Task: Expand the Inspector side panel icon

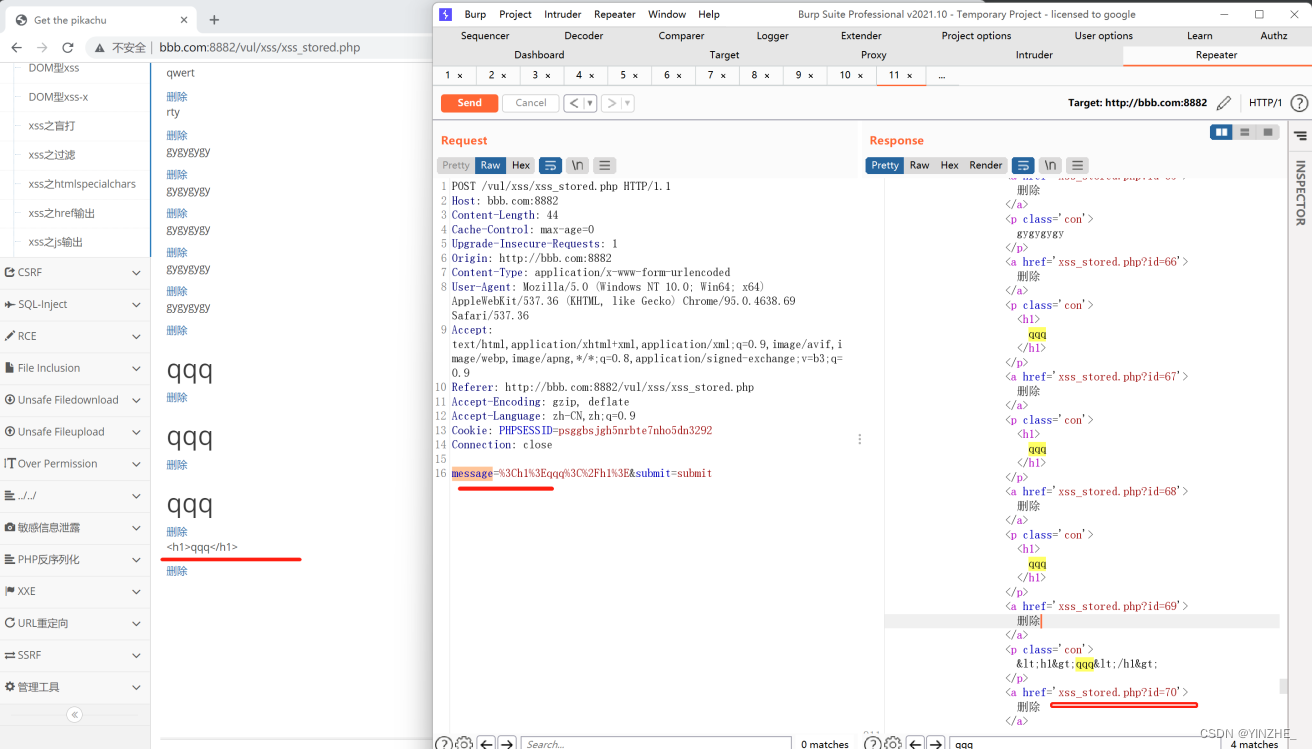Action: (1300, 136)
